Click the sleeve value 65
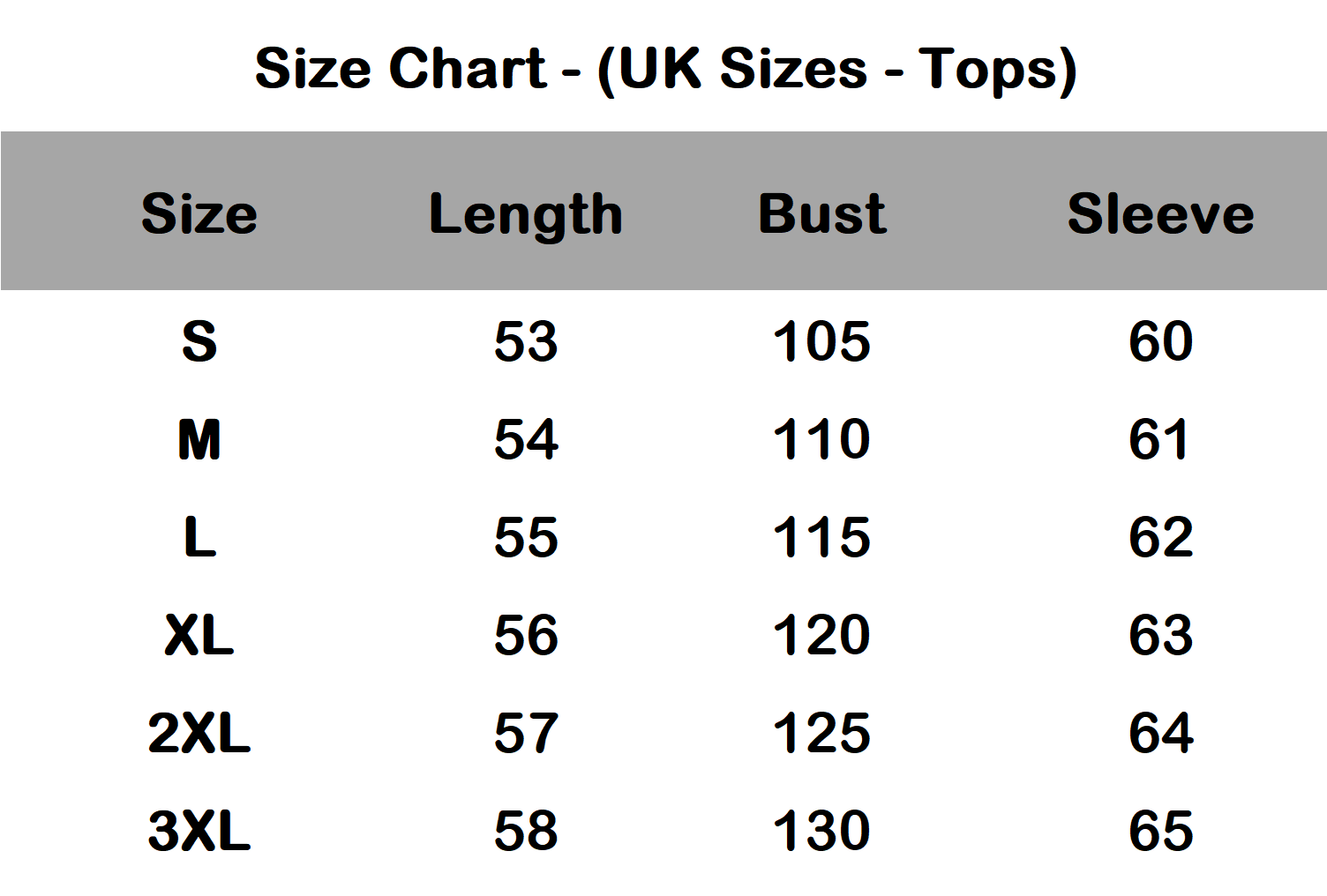Image resolution: width=1327 pixels, height=896 pixels. point(1160,832)
